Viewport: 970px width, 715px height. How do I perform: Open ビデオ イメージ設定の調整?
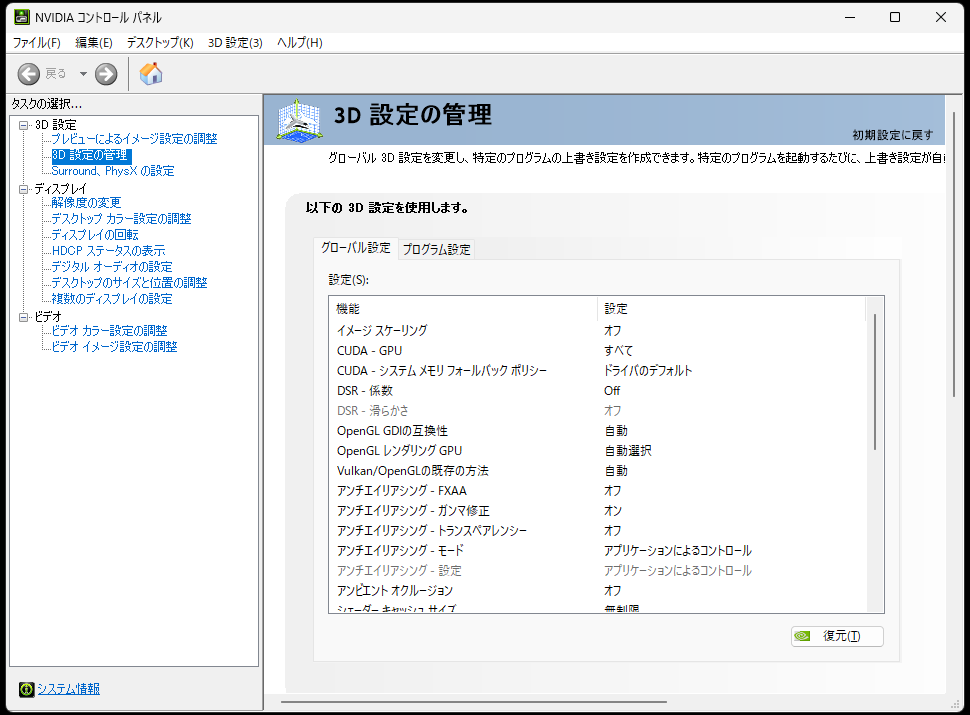[x=114, y=347]
